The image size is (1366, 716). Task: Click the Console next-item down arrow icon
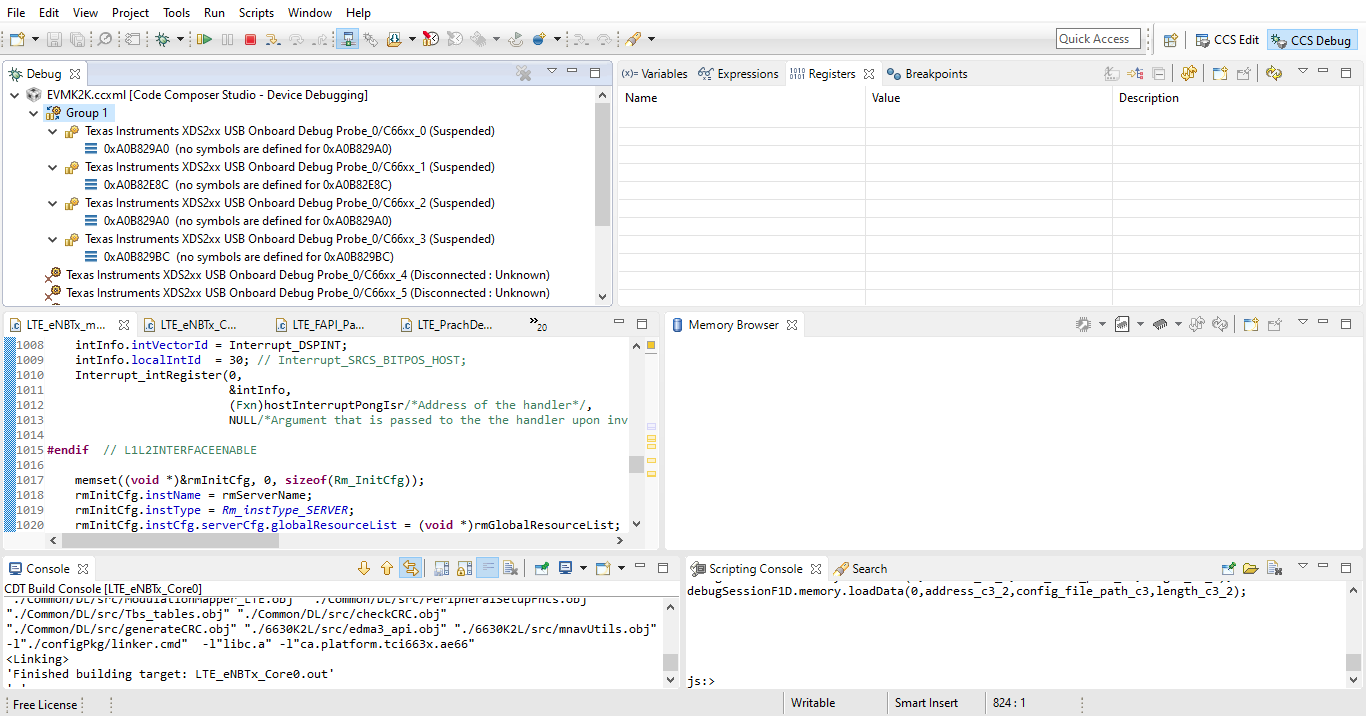point(364,568)
